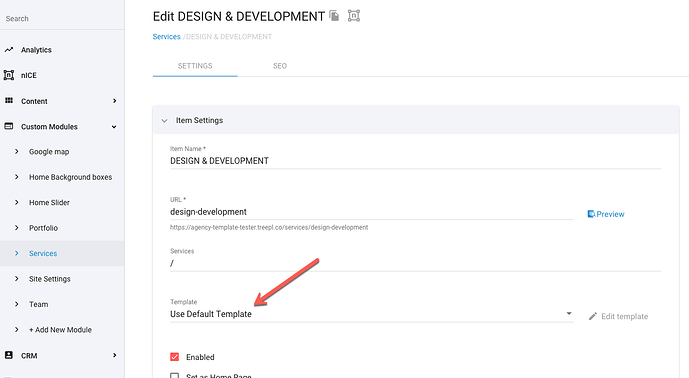This screenshot has width=689, height=378.
Task: Collapse the Custom Modules menu chevron
Action: point(114,127)
